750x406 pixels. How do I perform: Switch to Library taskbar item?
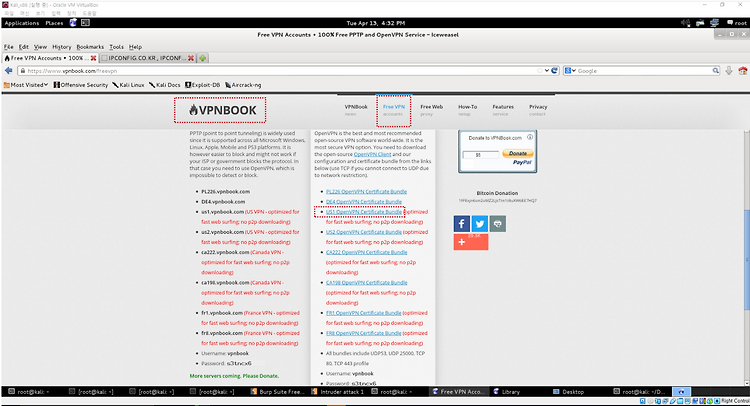[x=507, y=392]
